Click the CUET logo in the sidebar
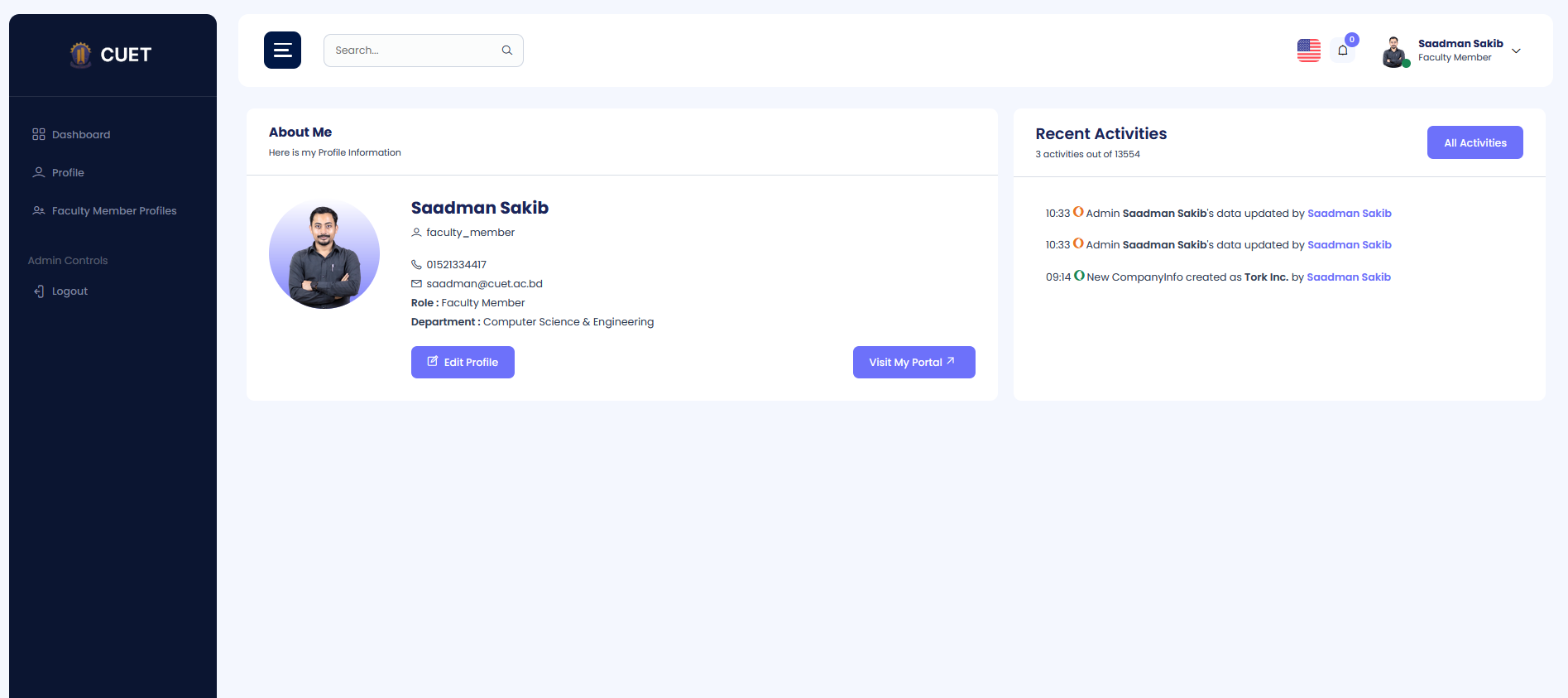1568x698 pixels. coord(112,55)
